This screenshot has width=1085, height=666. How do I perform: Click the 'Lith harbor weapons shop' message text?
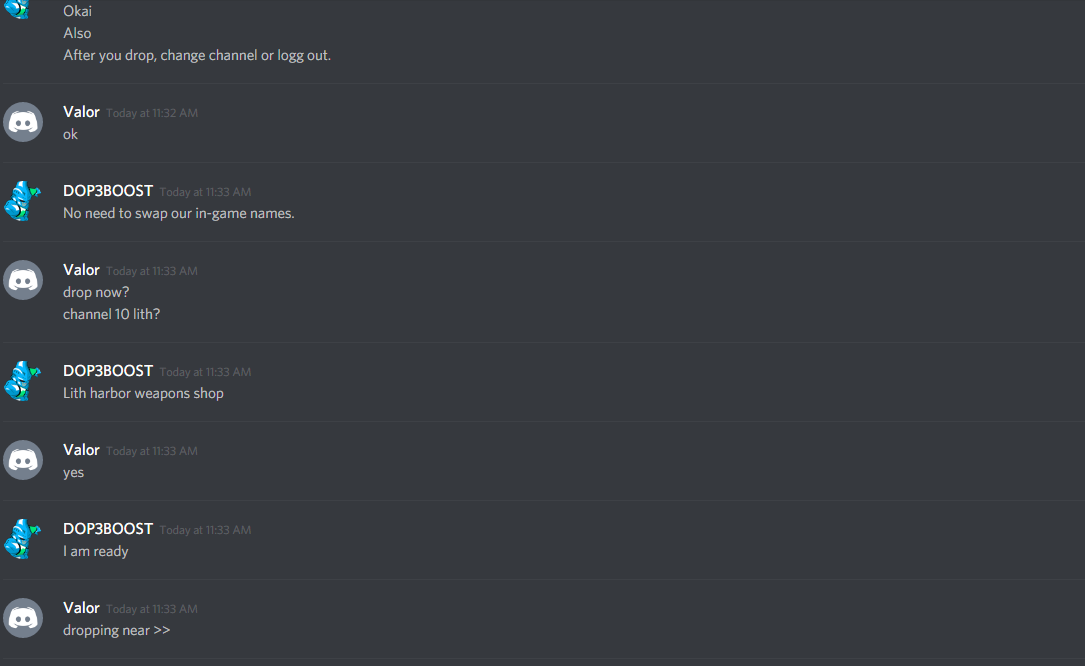click(x=143, y=393)
